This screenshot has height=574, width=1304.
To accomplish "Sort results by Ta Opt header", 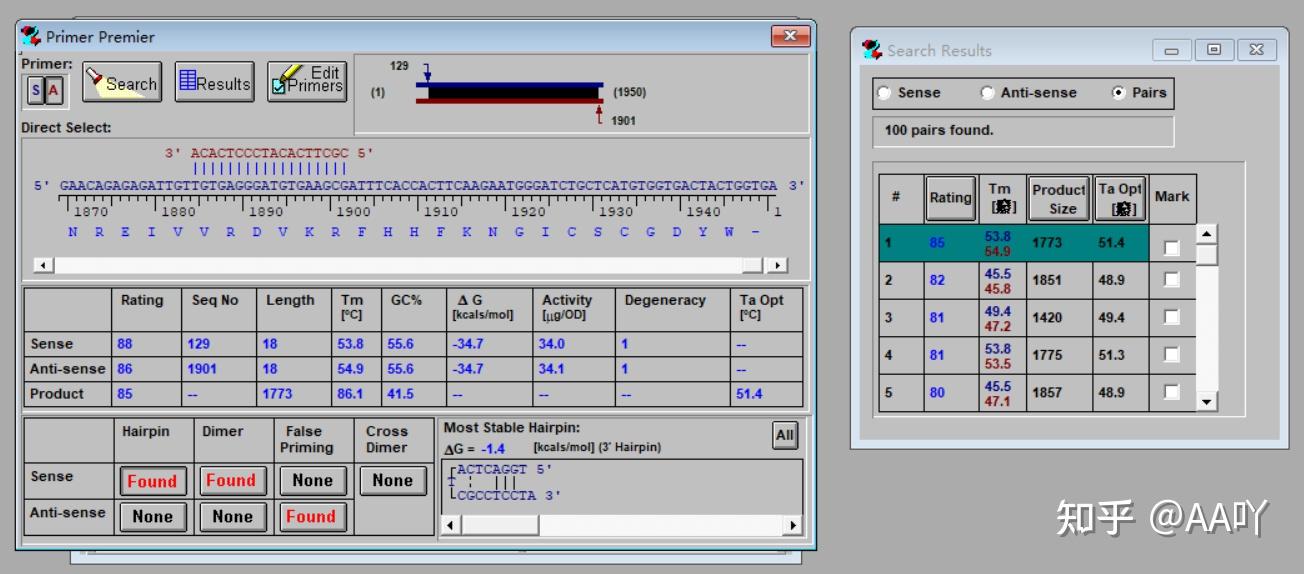I will [1120, 198].
